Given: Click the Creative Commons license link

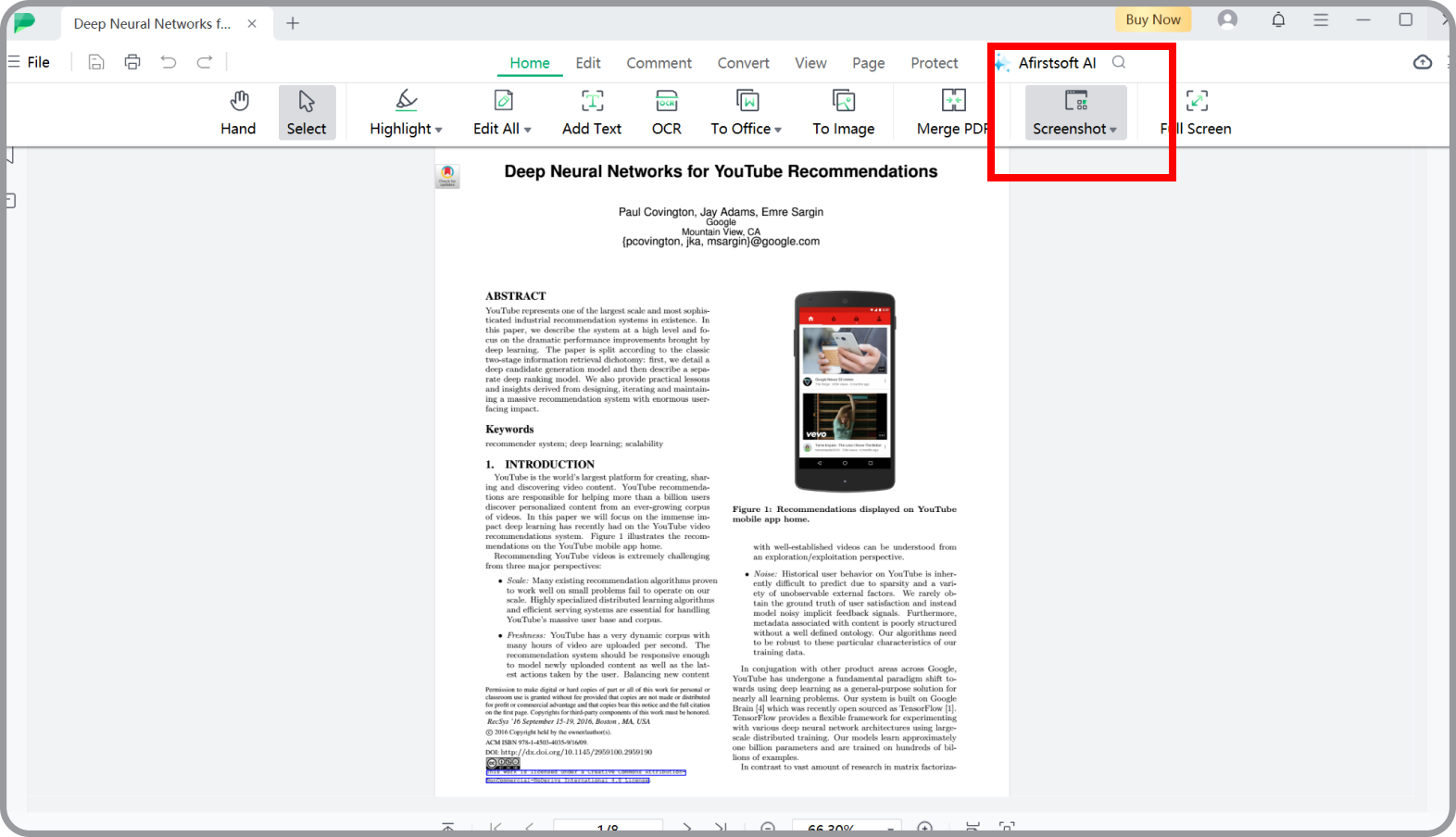Looking at the screenshot, I should [x=585, y=776].
